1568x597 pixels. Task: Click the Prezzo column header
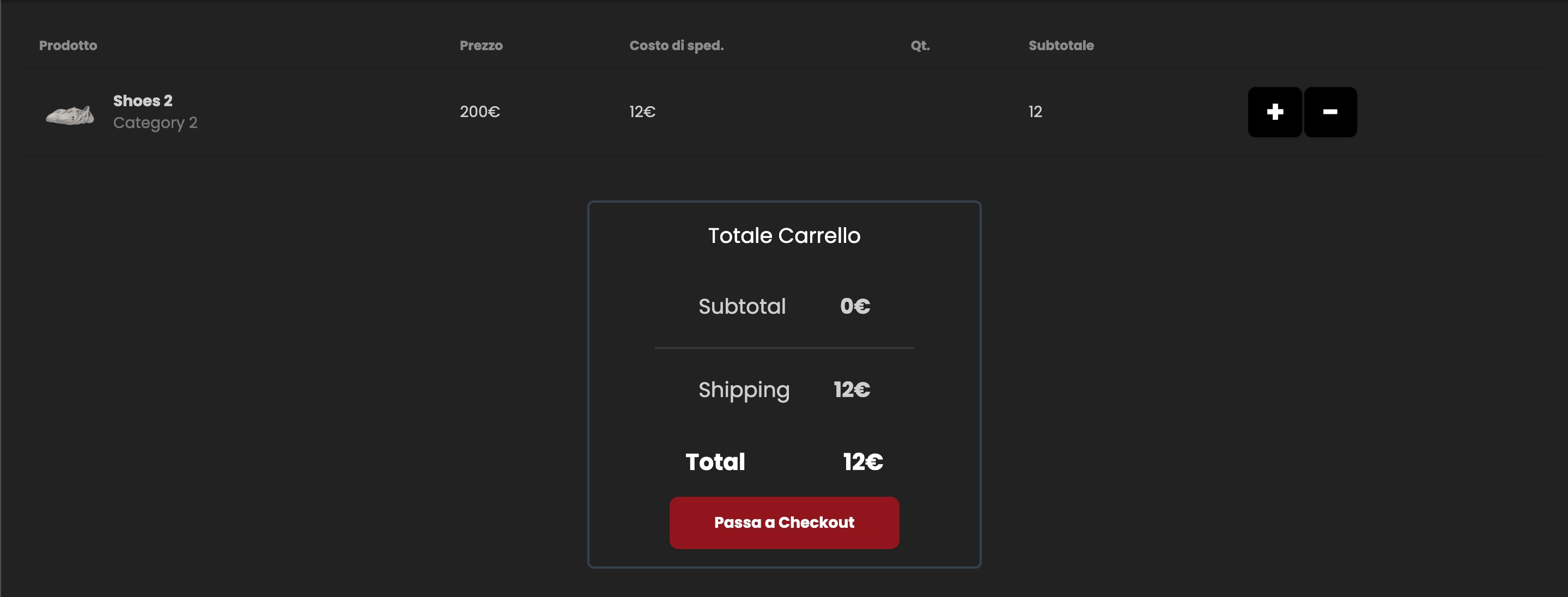coord(481,46)
